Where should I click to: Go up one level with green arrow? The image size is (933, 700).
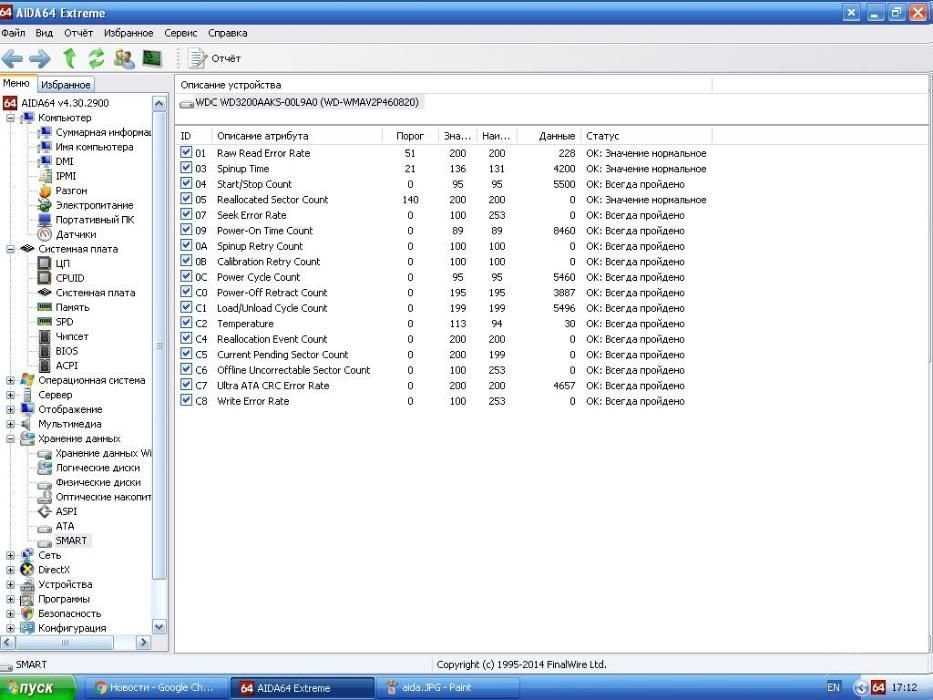tap(70, 58)
